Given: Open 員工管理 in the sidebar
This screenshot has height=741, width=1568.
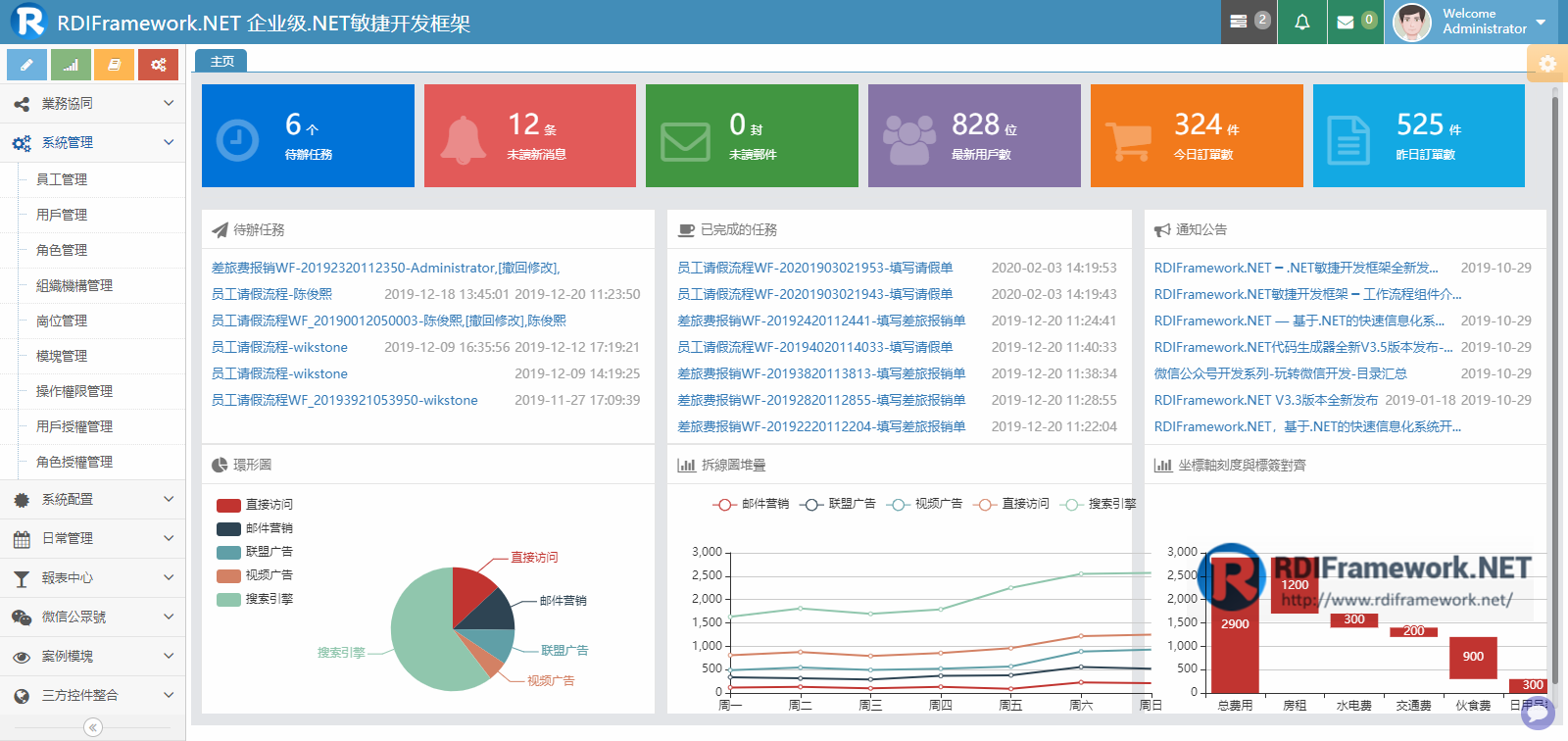Looking at the screenshot, I should coord(62,179).
